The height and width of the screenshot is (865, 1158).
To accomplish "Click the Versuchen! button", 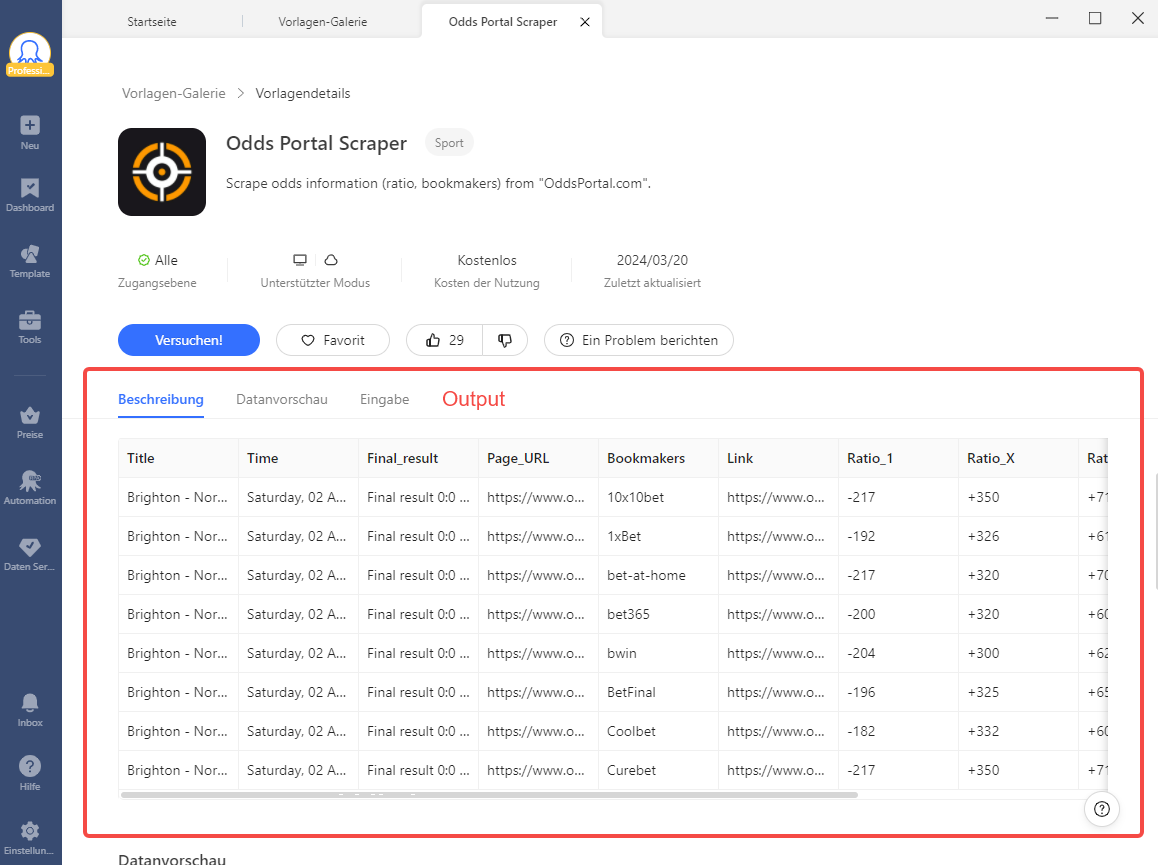I will (189, 340).
